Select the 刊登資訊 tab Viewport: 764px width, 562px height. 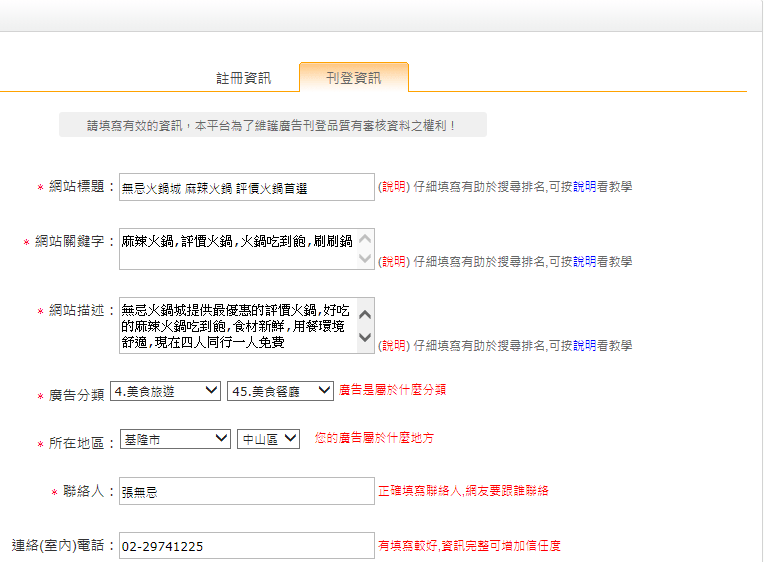[x=353, y=77]
